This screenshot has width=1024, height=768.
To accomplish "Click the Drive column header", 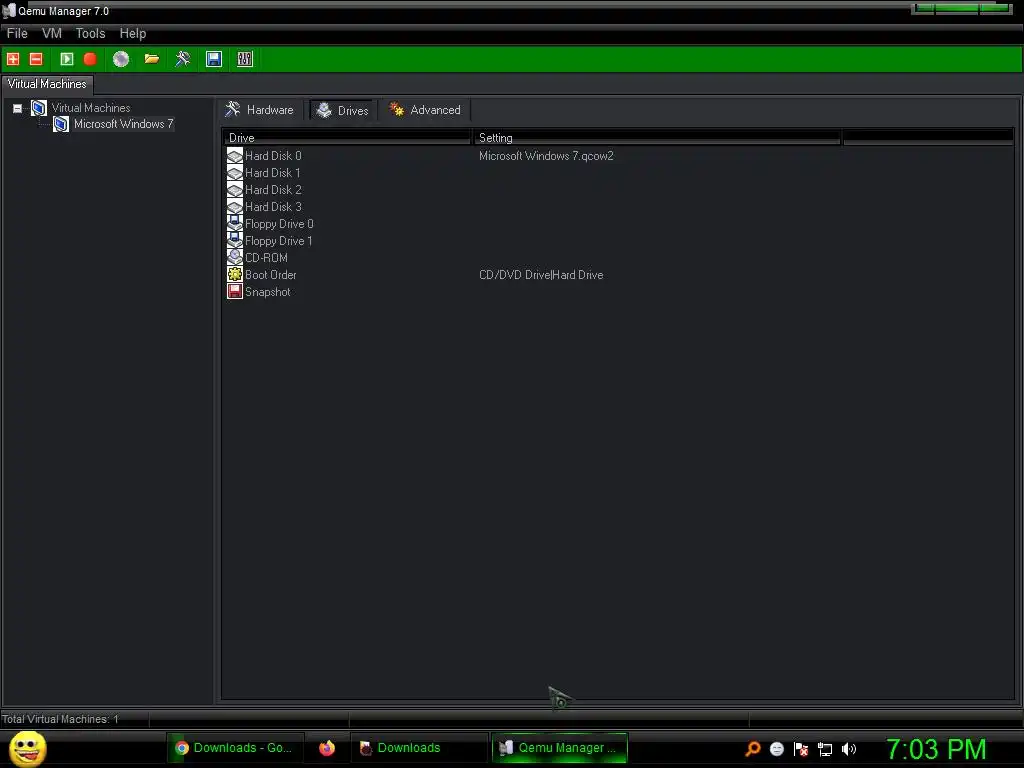I will [x=346, y=138].
